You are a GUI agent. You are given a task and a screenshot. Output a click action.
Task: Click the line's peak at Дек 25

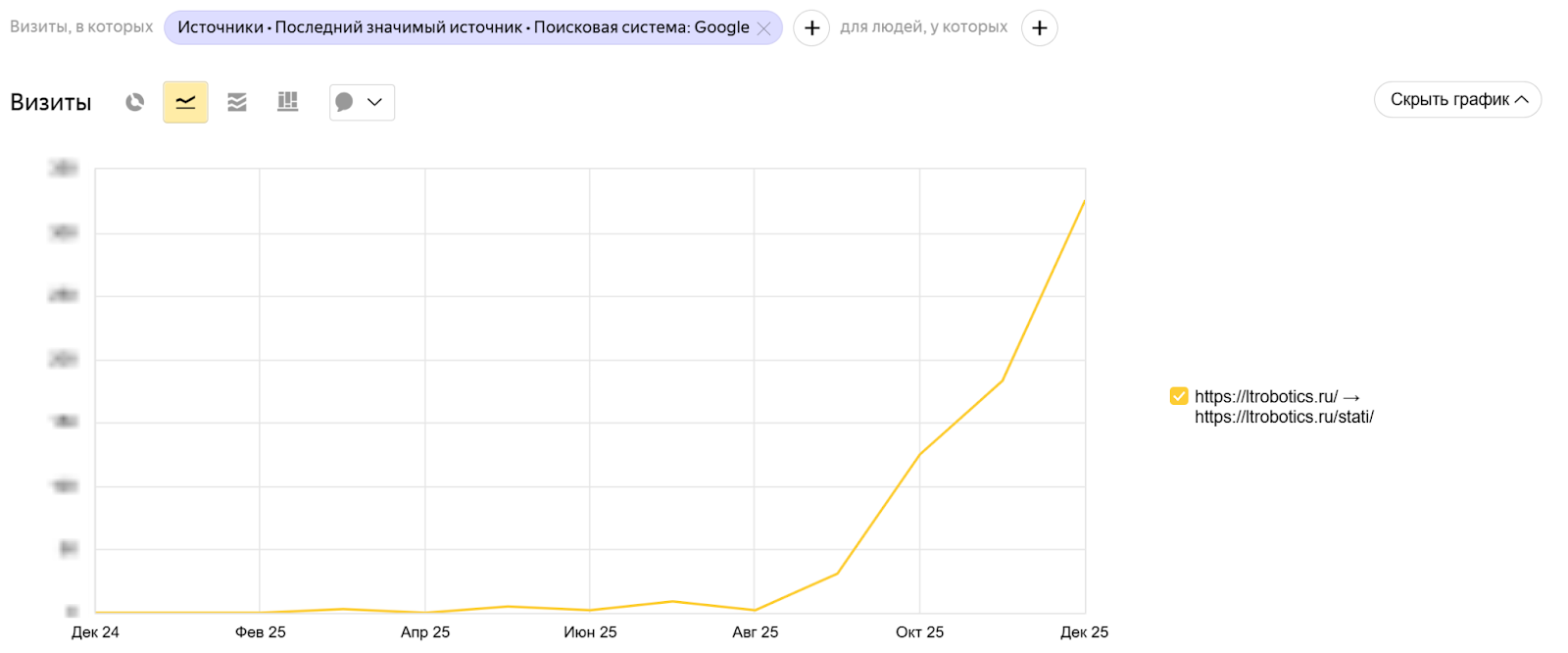(x=1084, y=201)
